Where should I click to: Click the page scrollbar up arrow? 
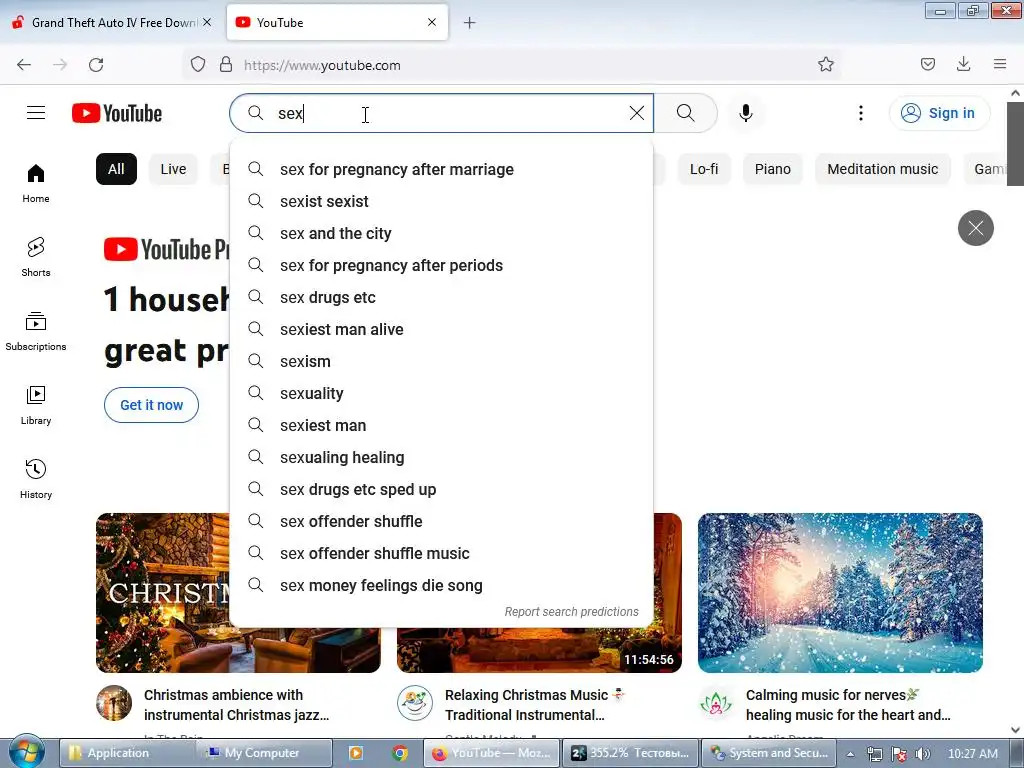click(1015, 93)
